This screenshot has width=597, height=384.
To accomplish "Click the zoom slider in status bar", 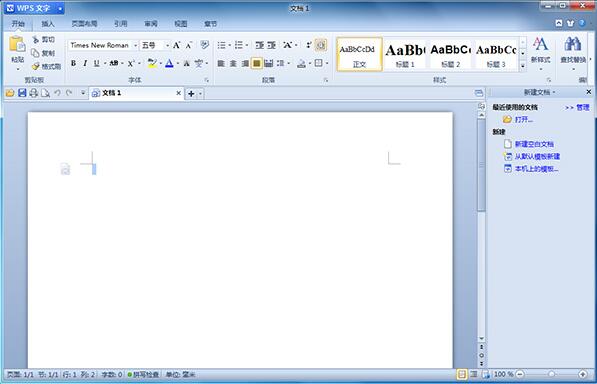I will [x=551, y=374].
